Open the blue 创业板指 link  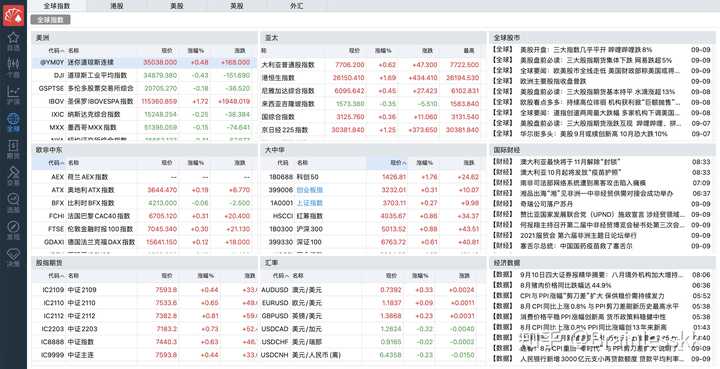pyautogui.click(x=310, y=190)
